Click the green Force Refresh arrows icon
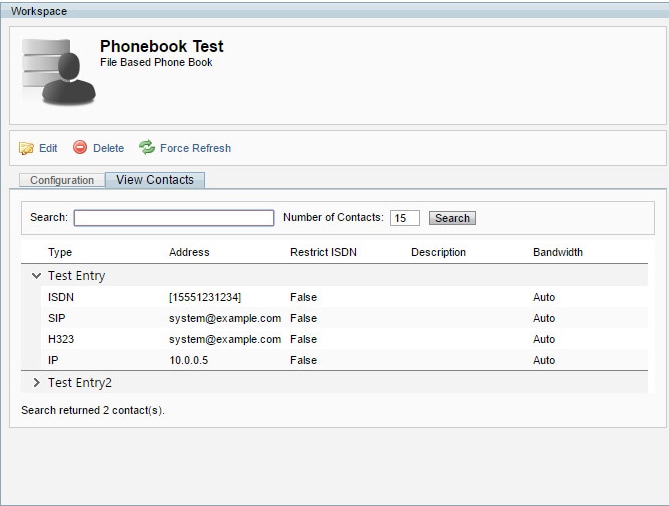This screenshot has width=669, height=506. (x=147, y=147)
